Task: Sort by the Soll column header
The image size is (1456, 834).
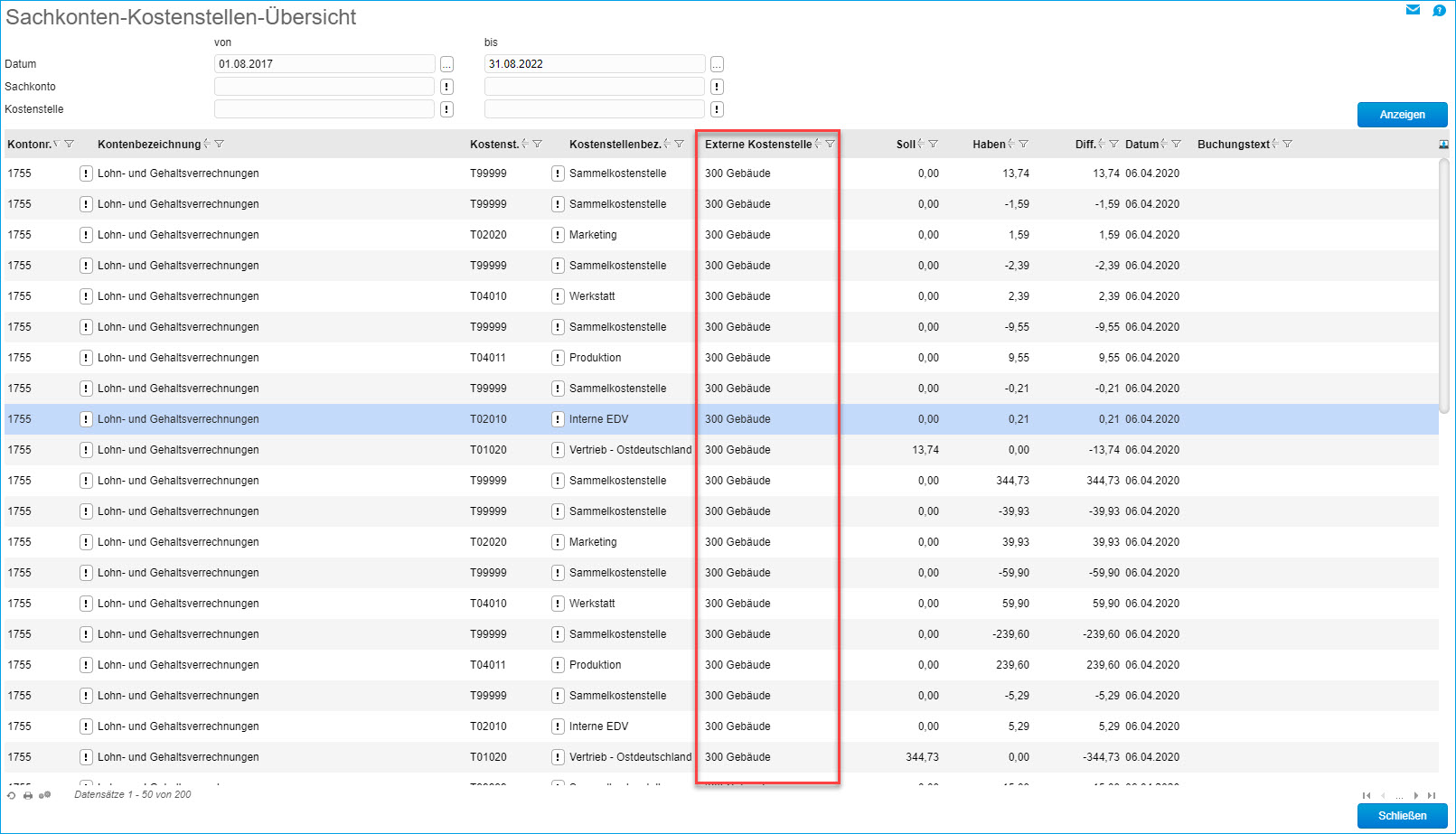Action: point(906,145)
